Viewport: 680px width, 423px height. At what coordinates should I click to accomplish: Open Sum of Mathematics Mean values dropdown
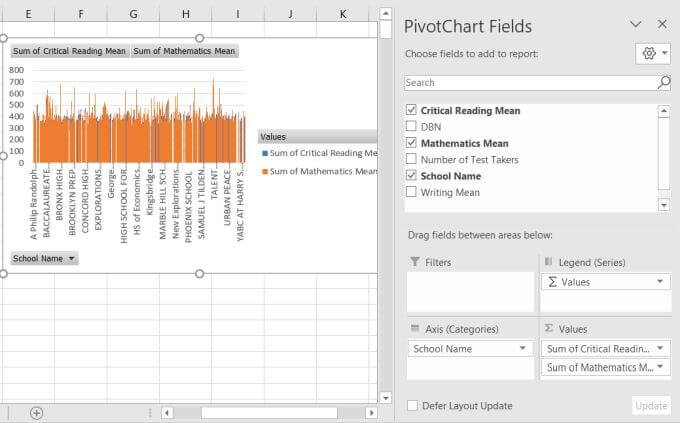coord(659,368)
